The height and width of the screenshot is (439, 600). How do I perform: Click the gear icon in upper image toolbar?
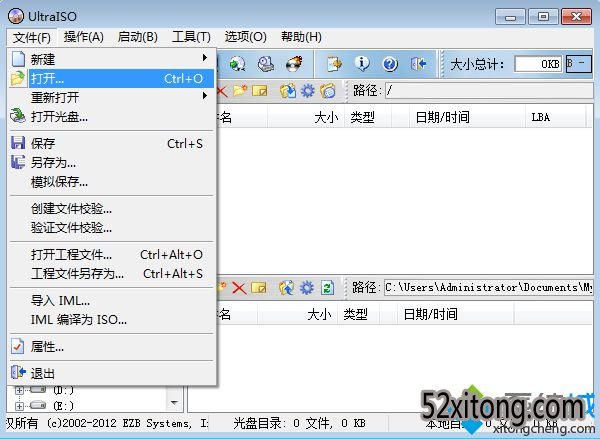(307, 91)
